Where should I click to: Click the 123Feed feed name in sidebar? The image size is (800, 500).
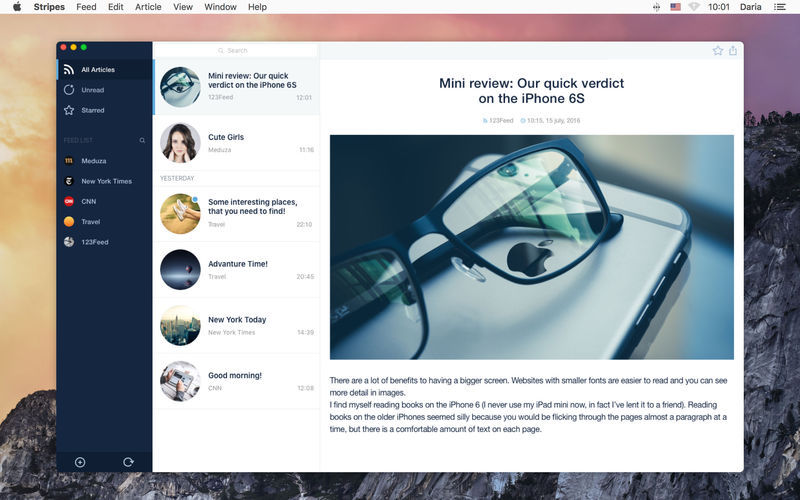(95, 242)
